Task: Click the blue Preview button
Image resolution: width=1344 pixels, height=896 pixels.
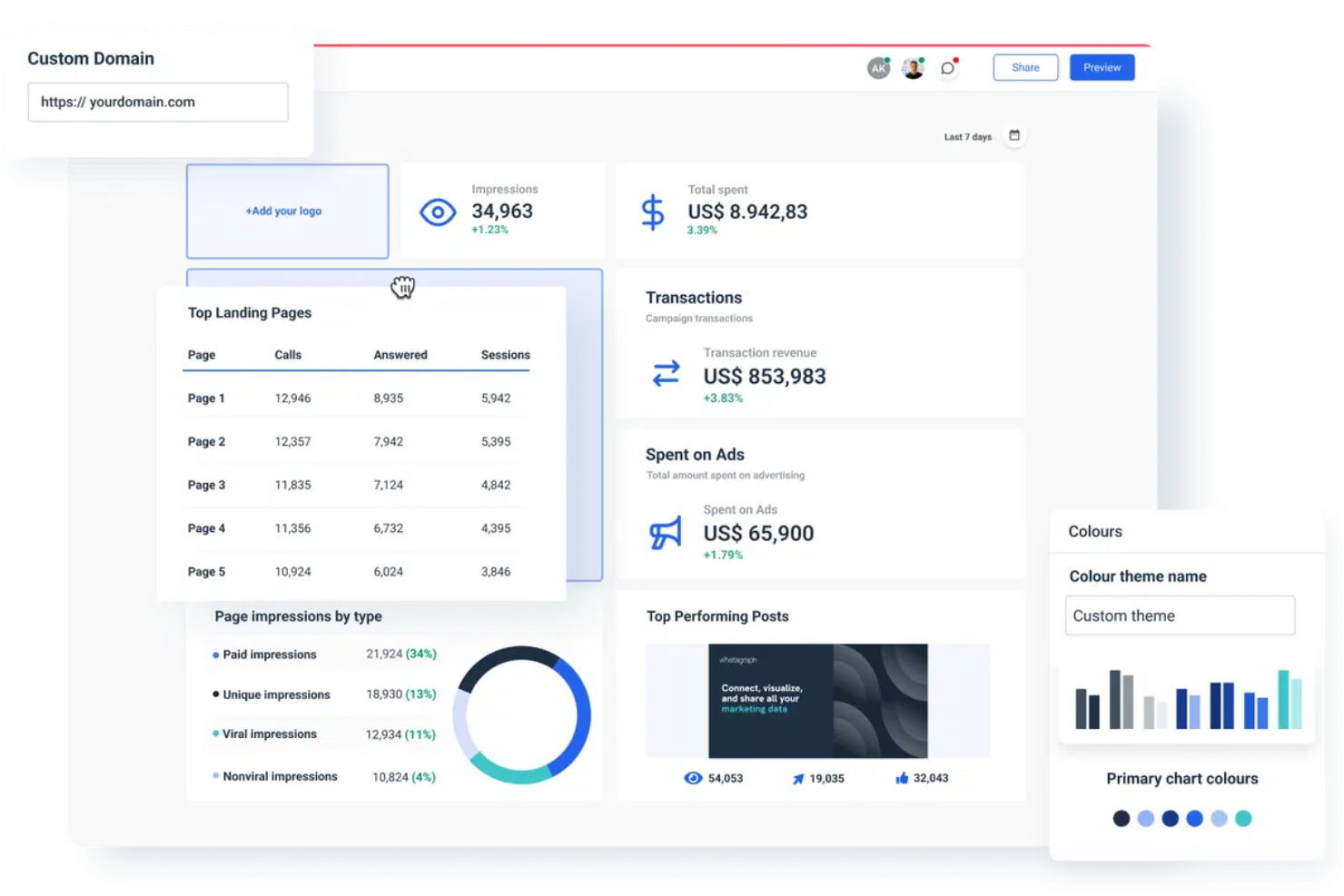Action: point(1102,67)
